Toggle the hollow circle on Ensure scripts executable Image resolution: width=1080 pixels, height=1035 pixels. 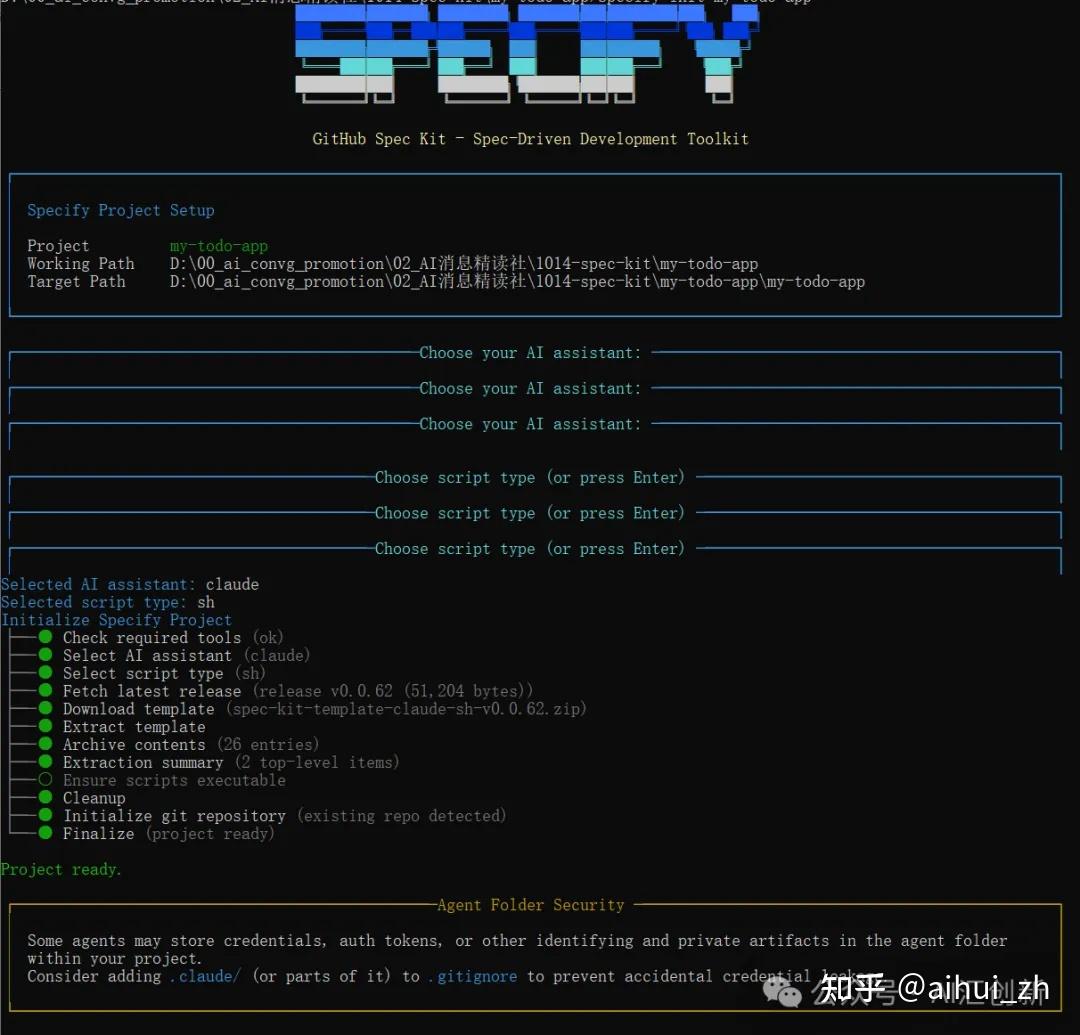(x=44, y=780)
